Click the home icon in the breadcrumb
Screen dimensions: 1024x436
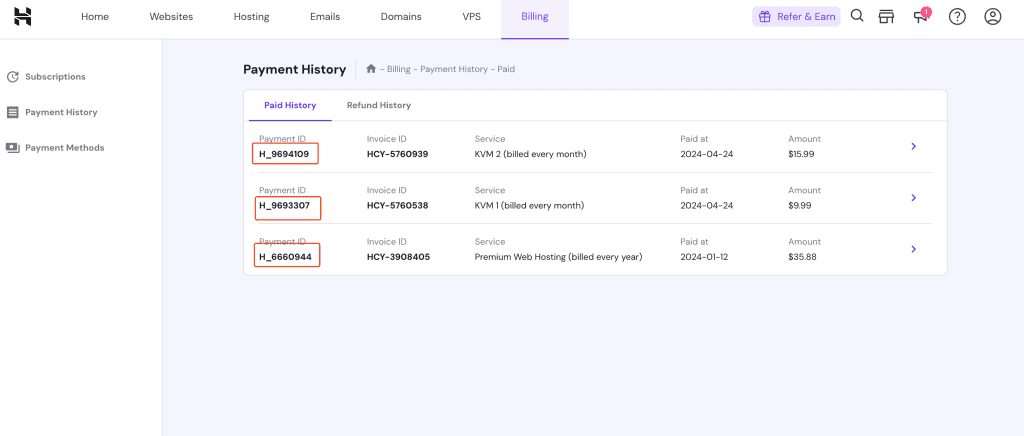coord(371,69)
